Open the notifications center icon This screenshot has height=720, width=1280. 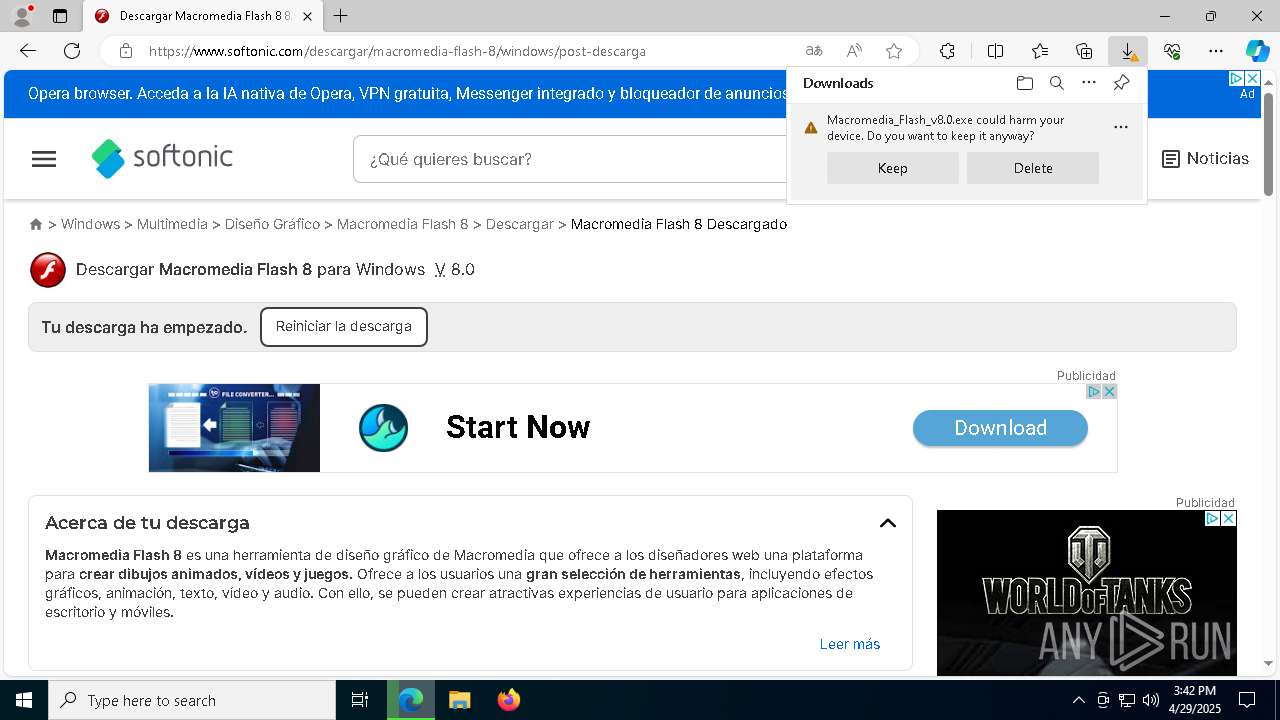1247,700
